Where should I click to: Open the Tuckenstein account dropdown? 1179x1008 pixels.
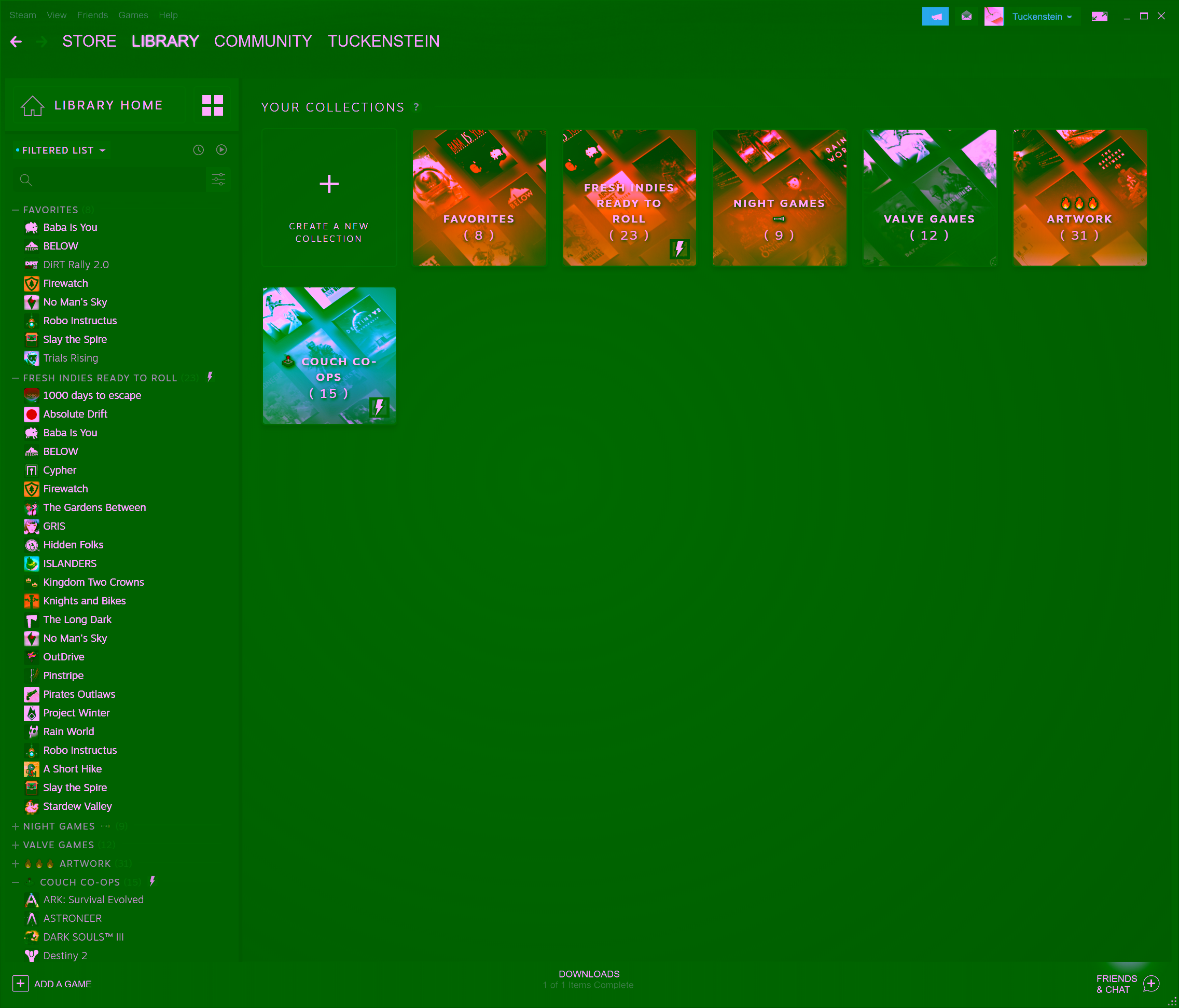pyautogui.click(x=1042, y=17)
